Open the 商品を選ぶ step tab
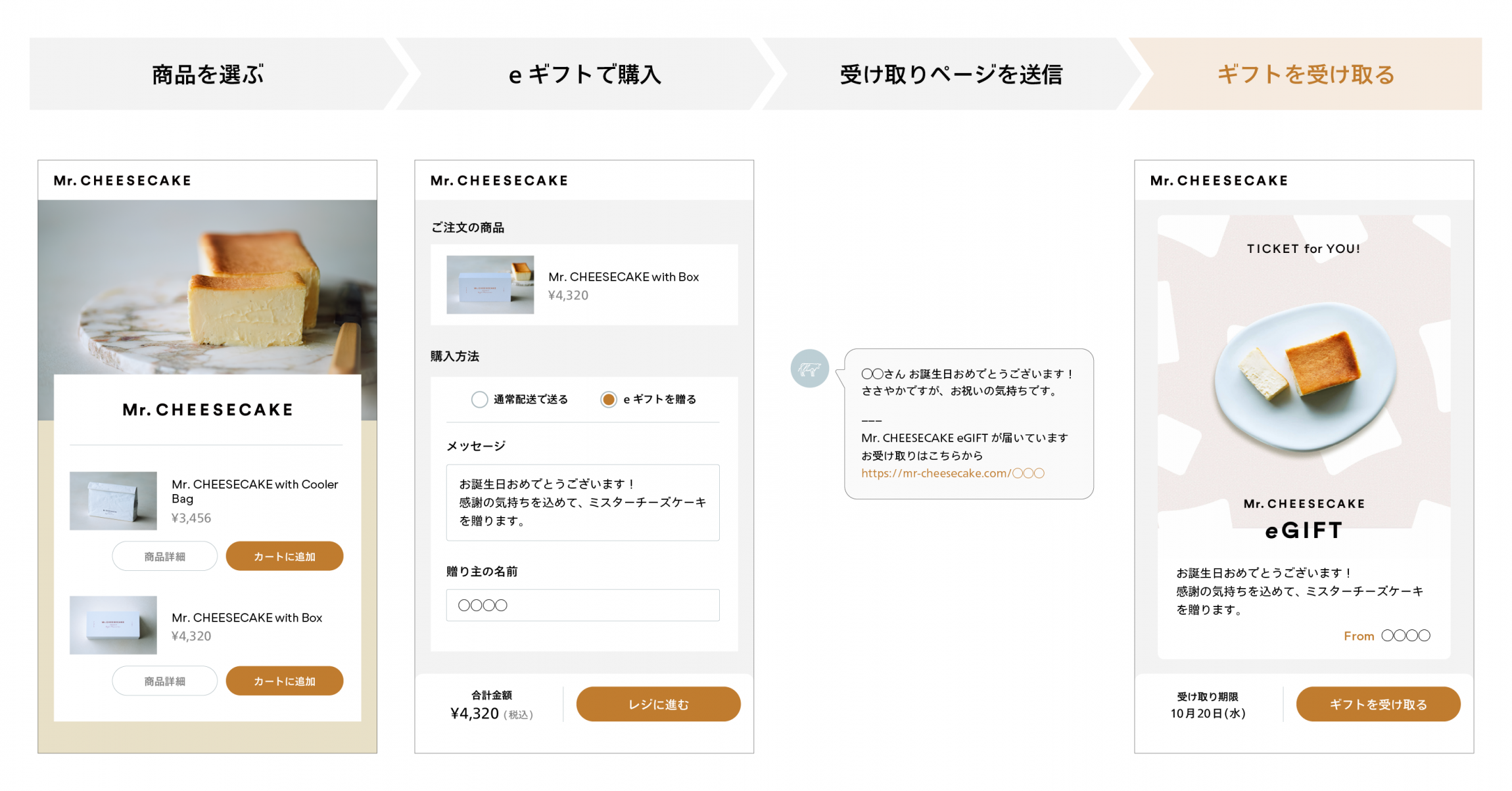Screen dimensions: 1512x791 click(x=208, y=74)
